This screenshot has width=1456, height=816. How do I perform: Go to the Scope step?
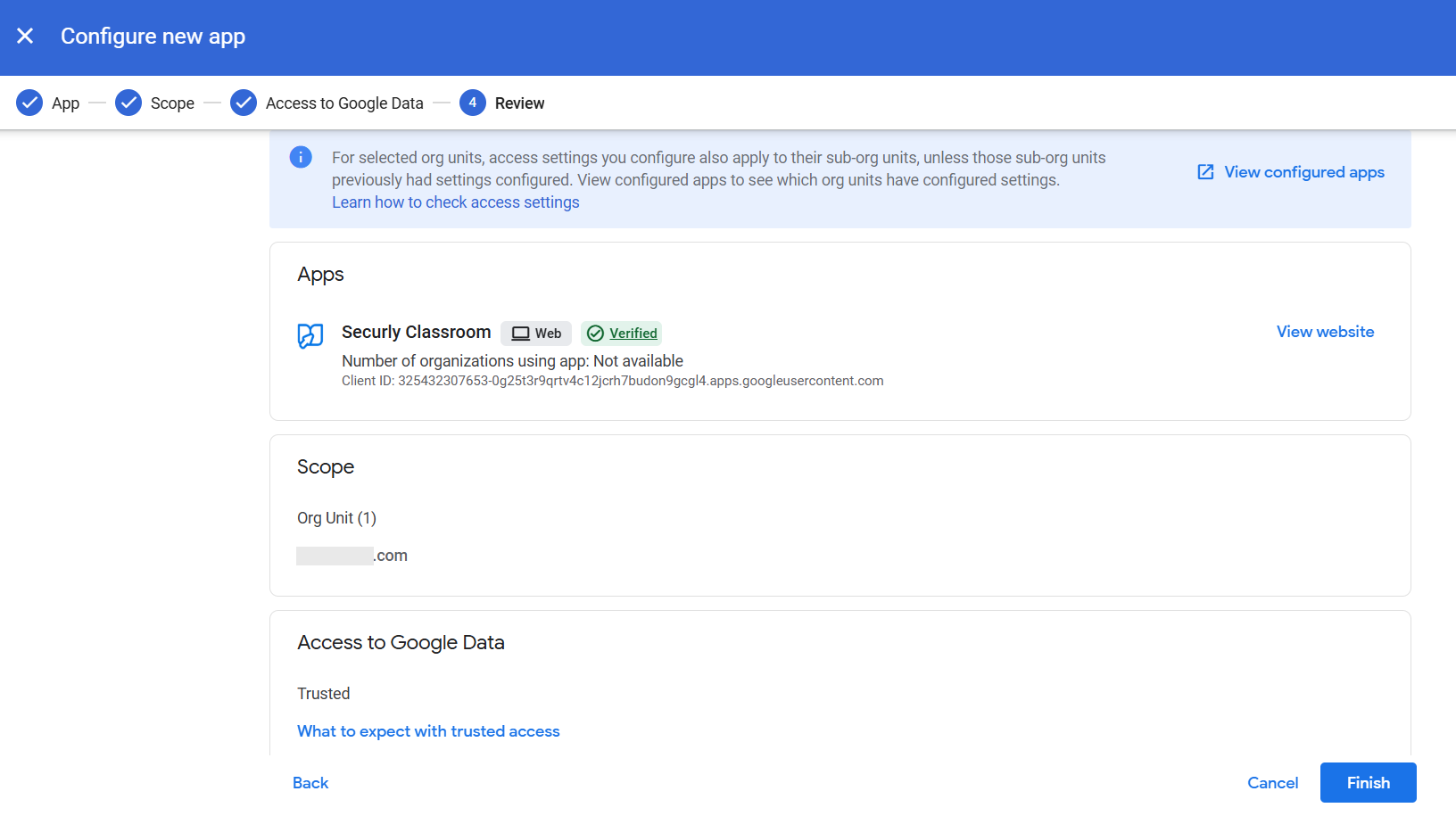point(172,103)
